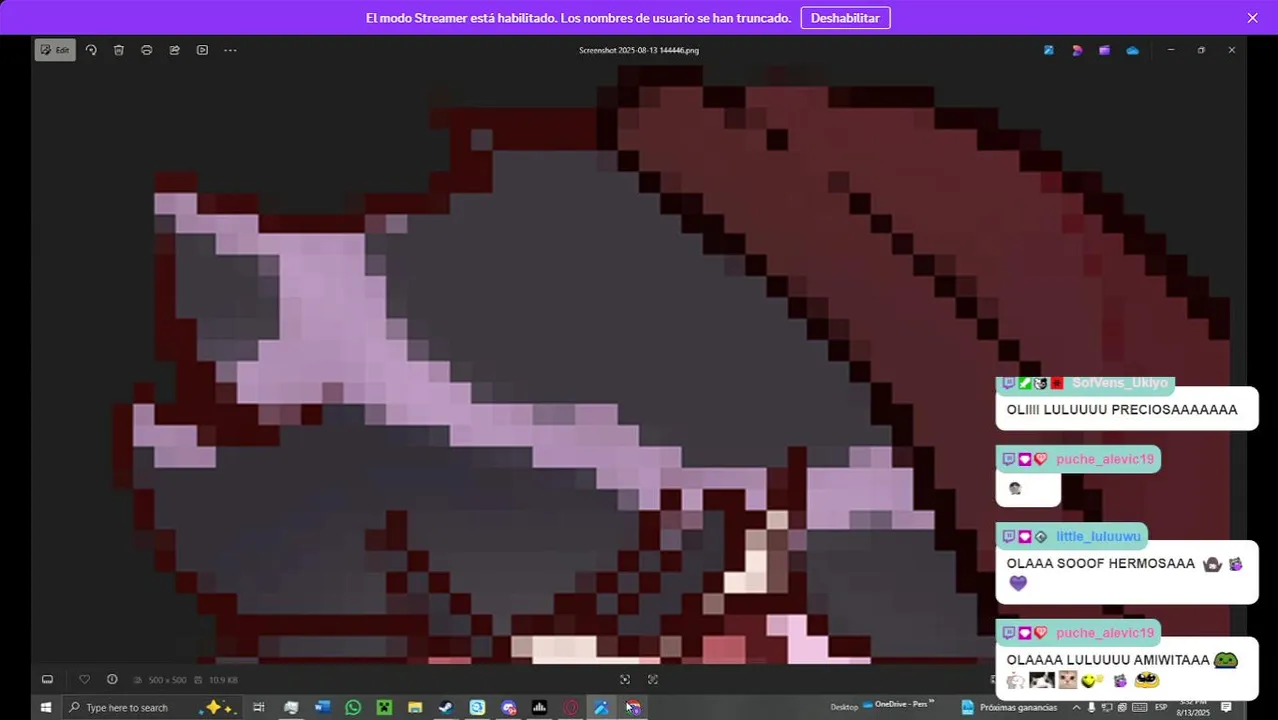Click message OLAAA SOOOF HERMOSAAA
Viewport: 1278px width, 720px height.
point(1101,564)
